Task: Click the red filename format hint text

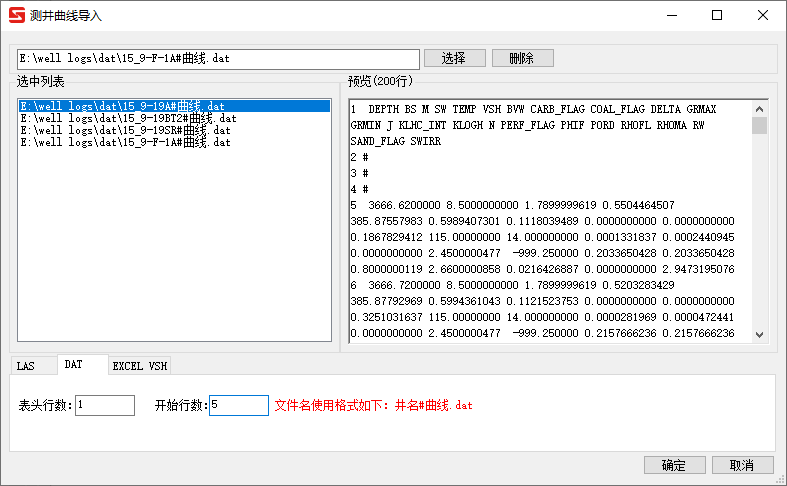Action: (373, 405)
